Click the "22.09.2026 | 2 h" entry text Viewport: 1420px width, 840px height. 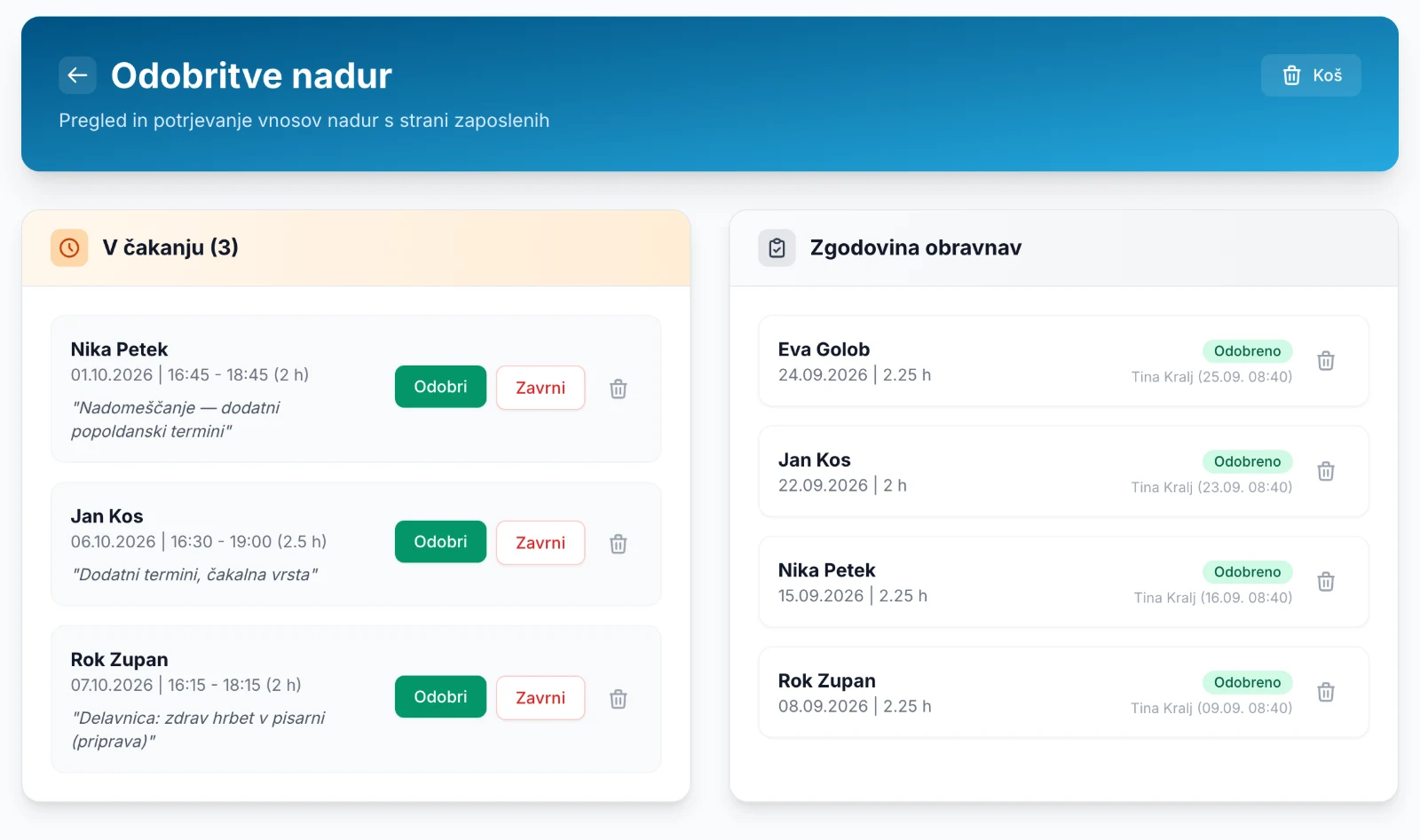[x=842, y=485]
